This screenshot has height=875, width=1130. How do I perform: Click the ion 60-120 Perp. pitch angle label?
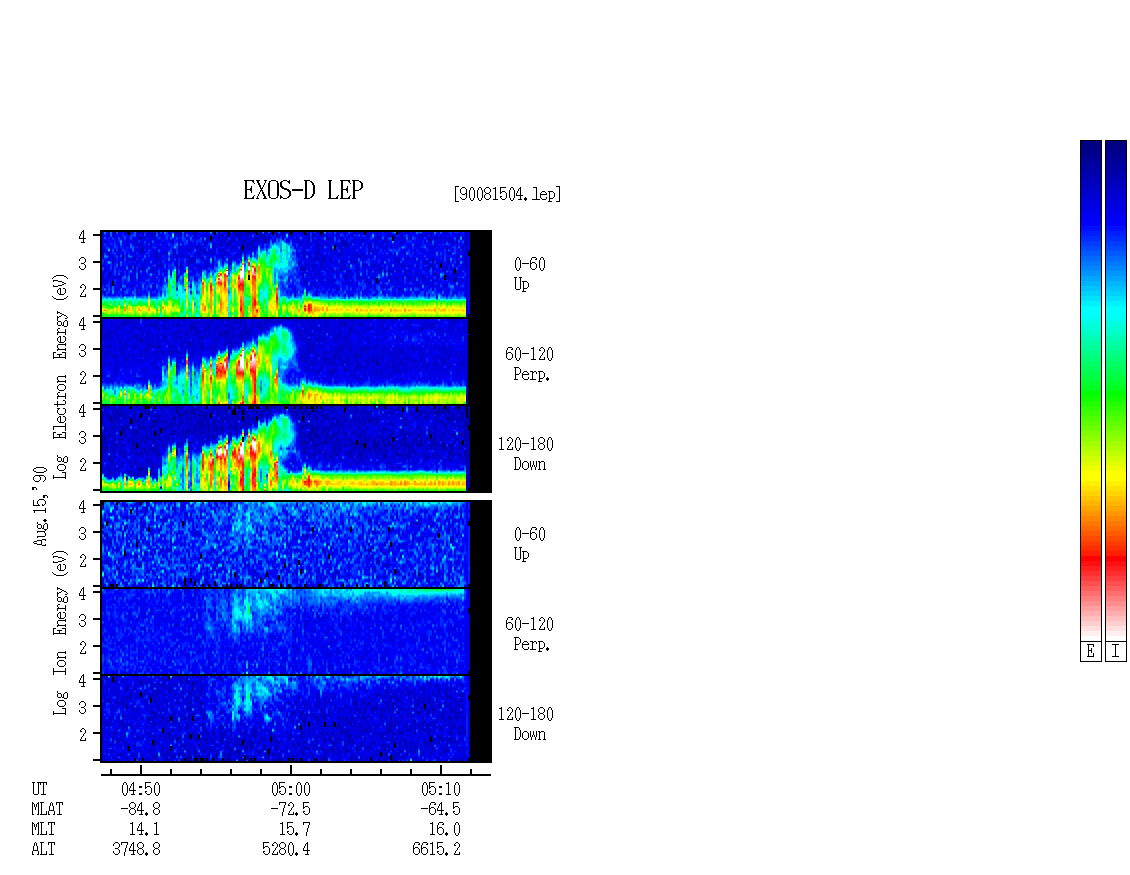(529, 634)
